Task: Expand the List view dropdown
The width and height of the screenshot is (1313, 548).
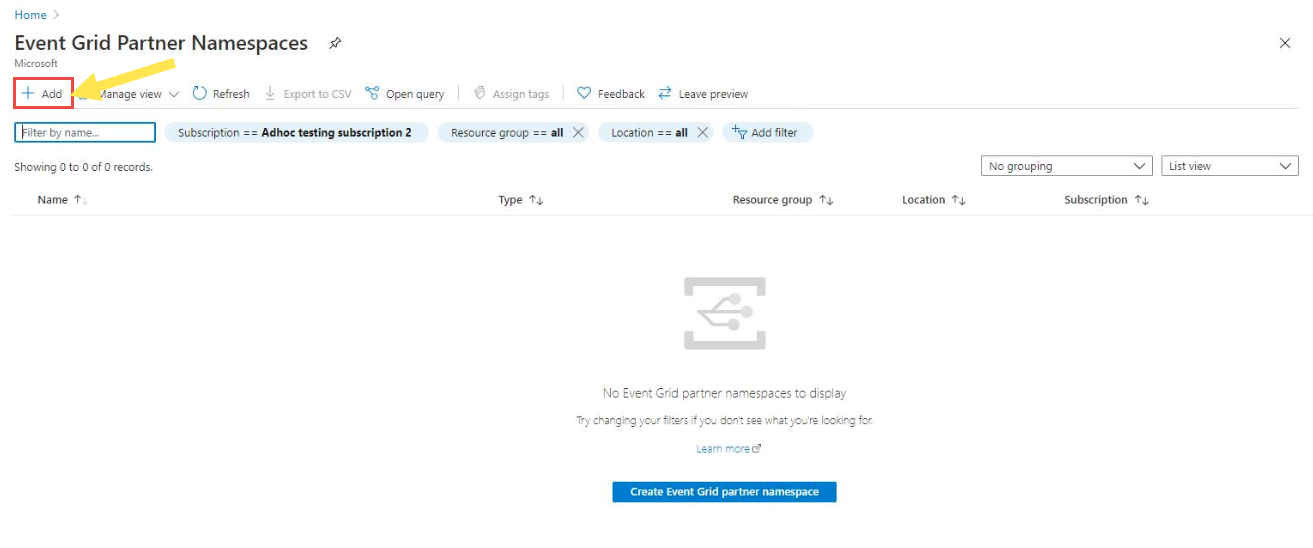Action: [1230, 167]
